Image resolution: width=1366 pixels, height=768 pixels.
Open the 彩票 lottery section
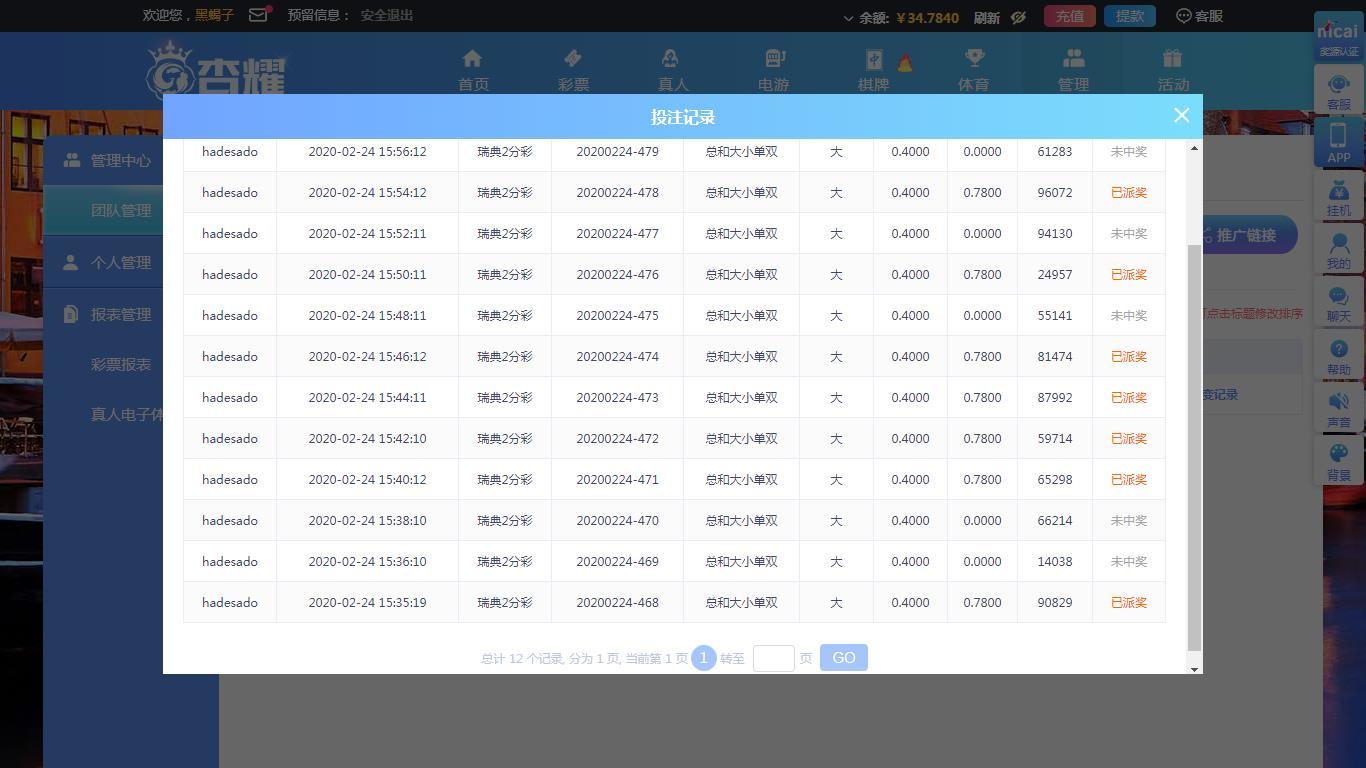(573, 70)
